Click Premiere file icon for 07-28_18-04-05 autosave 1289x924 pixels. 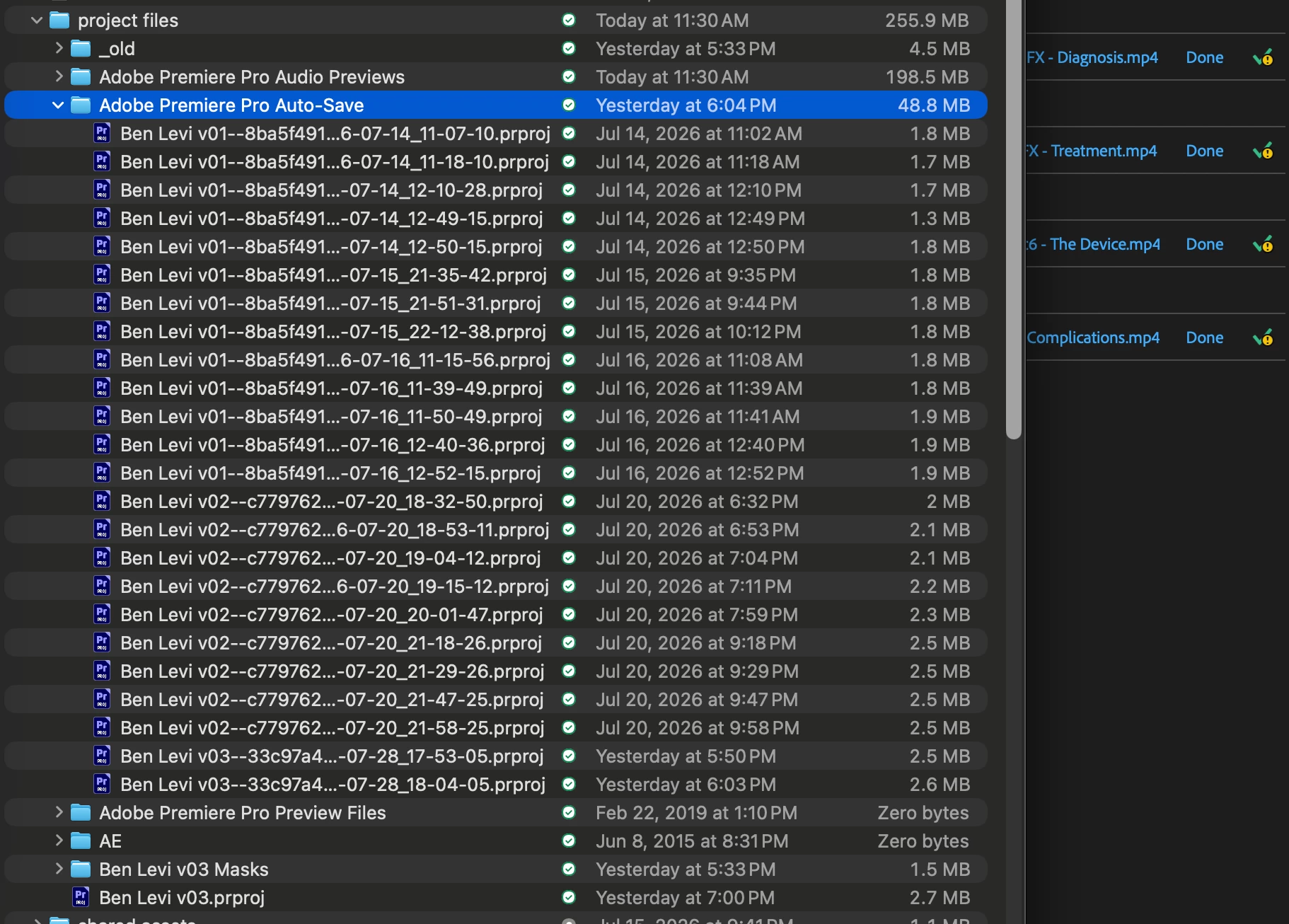[102, 784]
